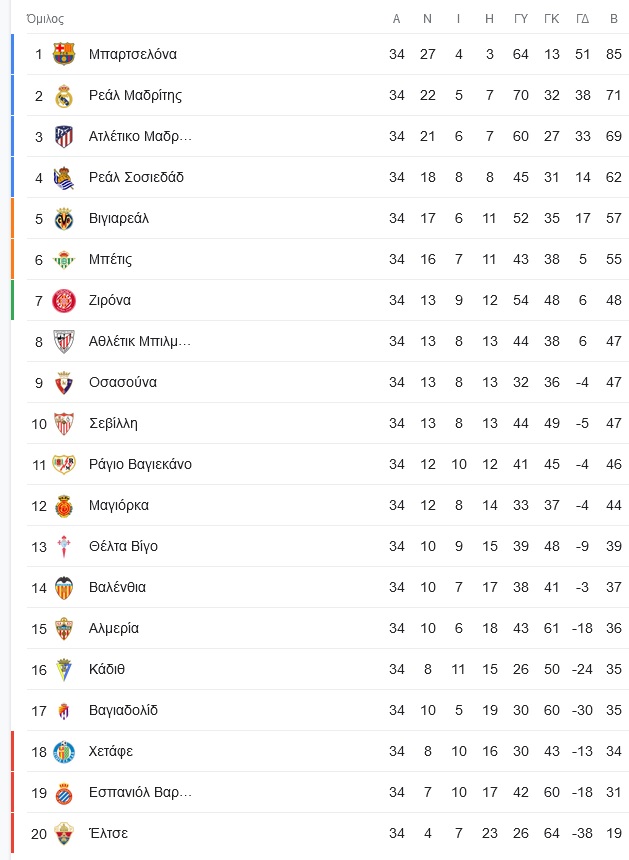
Task: Select the Οσασούνα team name
Action: pos(123,382)
